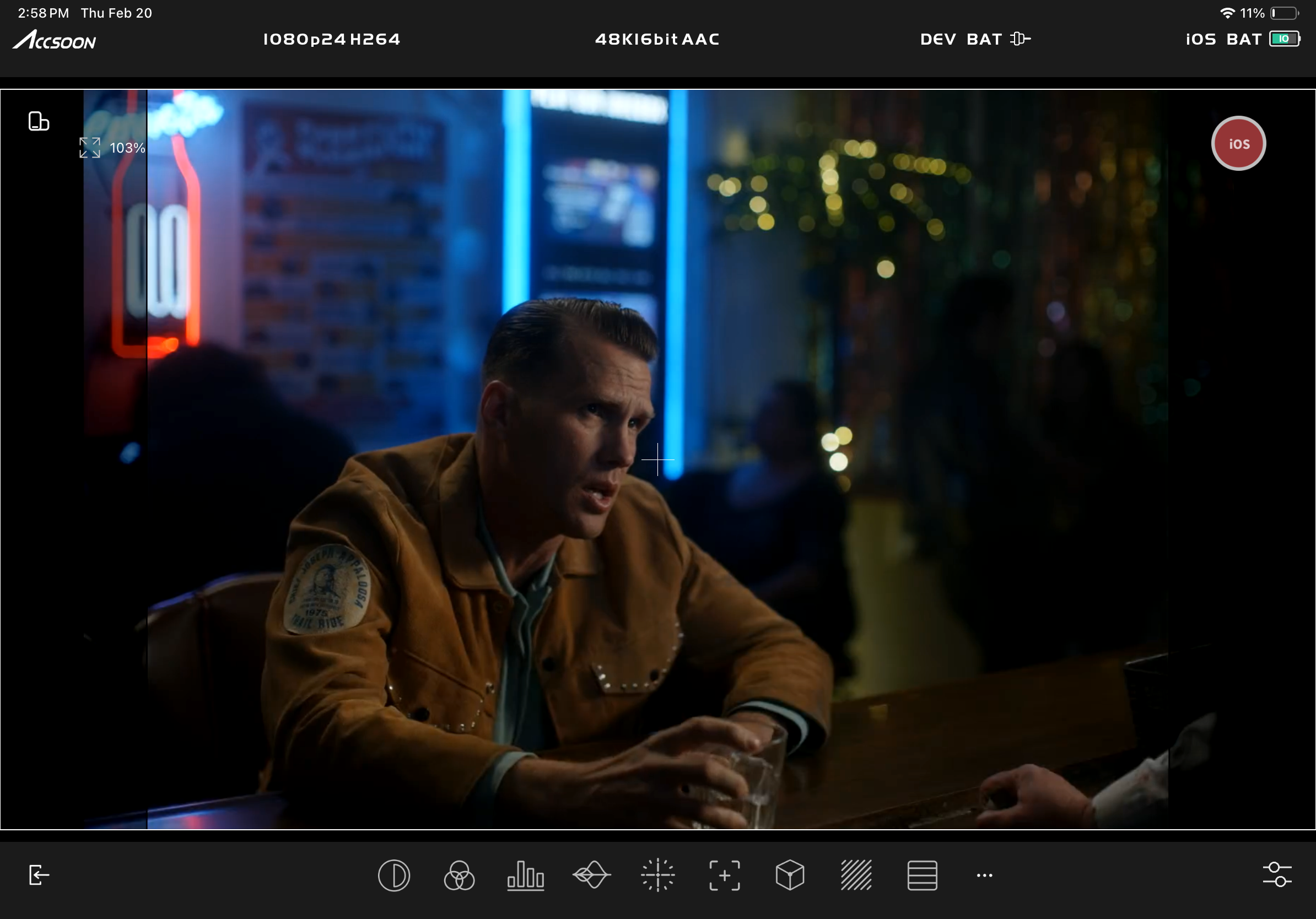Open the device layout icon in the preview

pos(39,121)
